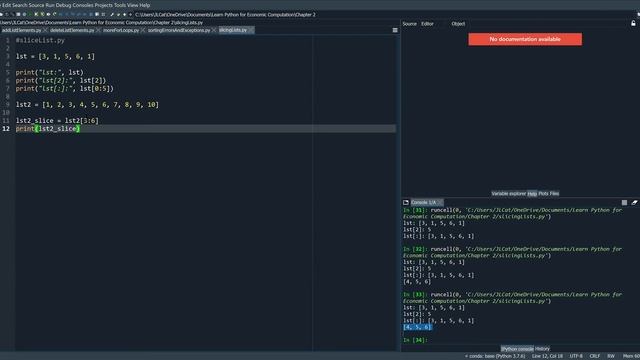Click the wrench Preferences toolbar icon
640x360 pixels.
tap(112, 14)
